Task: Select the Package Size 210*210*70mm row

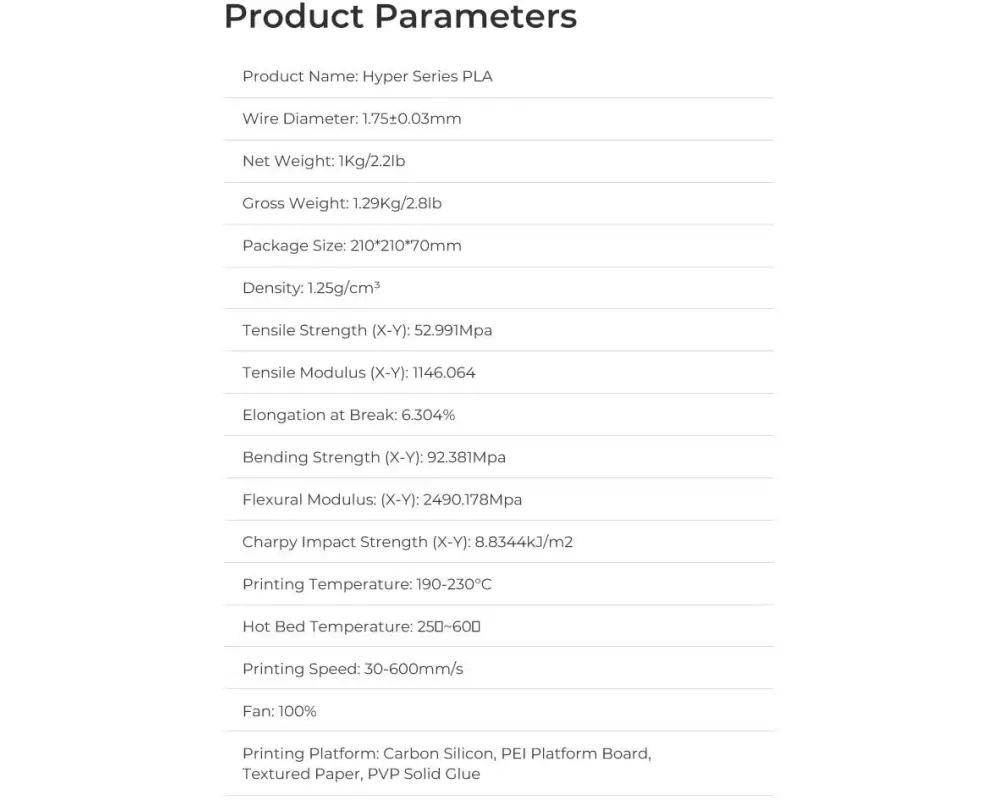Action: [x=352, y=246]
